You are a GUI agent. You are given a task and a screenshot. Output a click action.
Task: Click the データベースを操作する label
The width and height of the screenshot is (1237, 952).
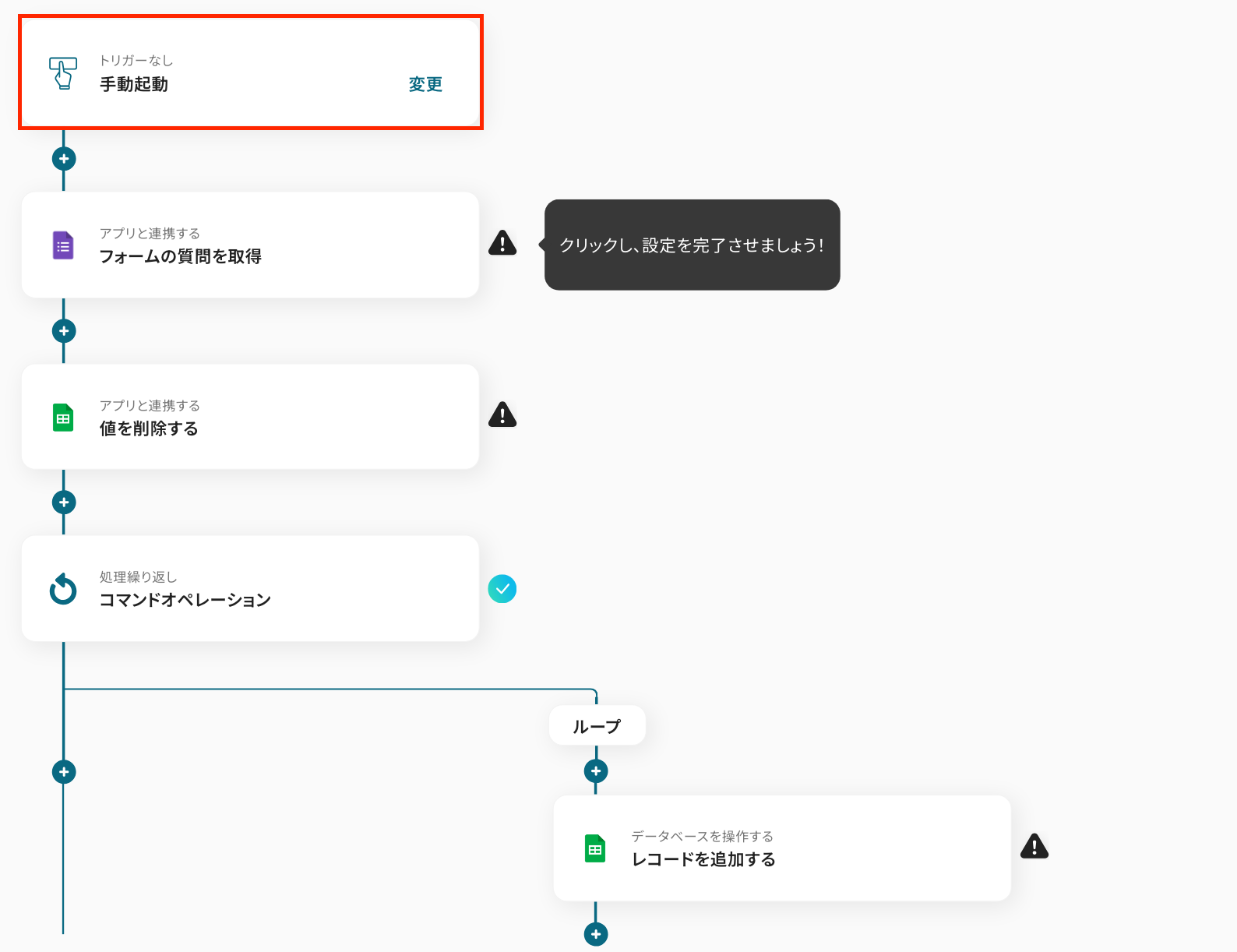[x=702, y=837]
